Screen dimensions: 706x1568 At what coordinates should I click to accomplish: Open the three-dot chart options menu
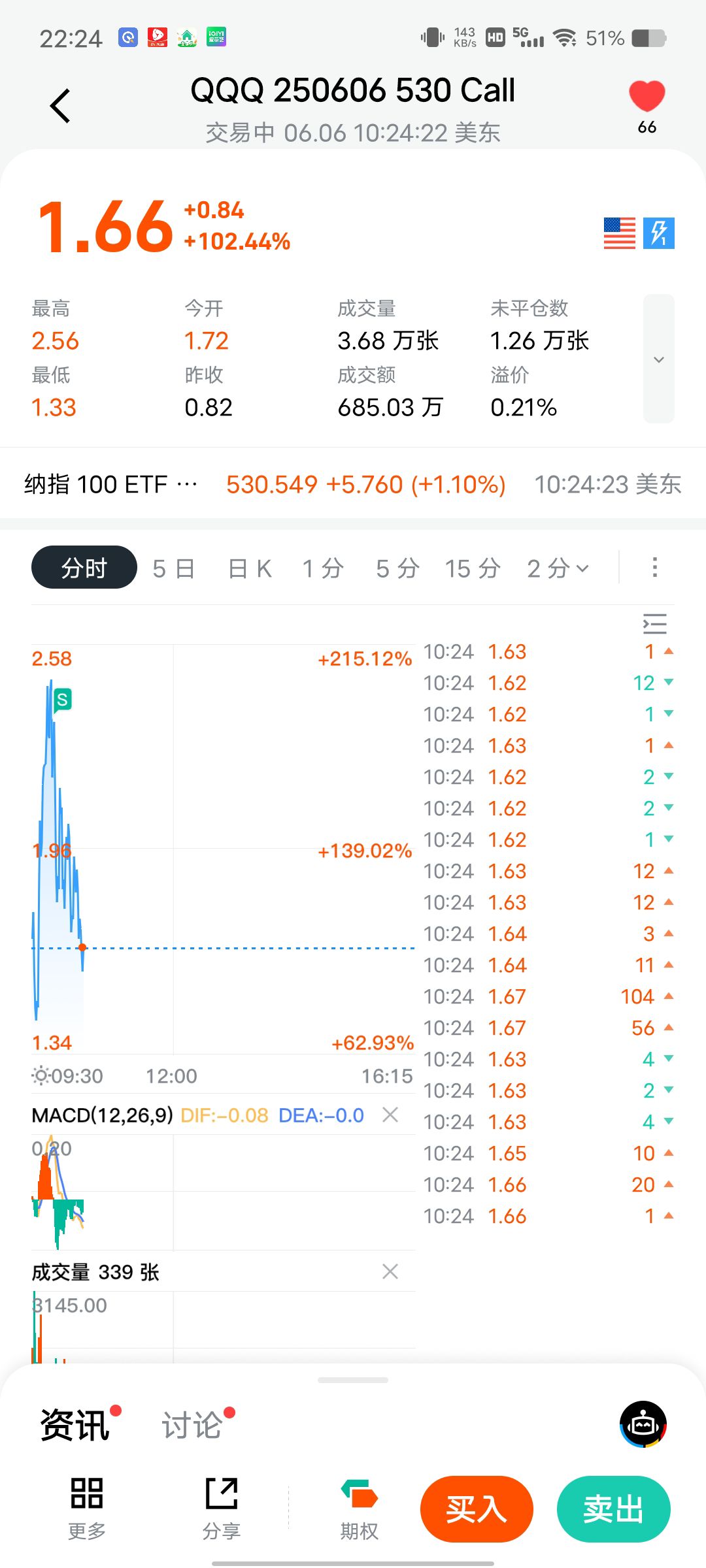[x=654, y=567]
